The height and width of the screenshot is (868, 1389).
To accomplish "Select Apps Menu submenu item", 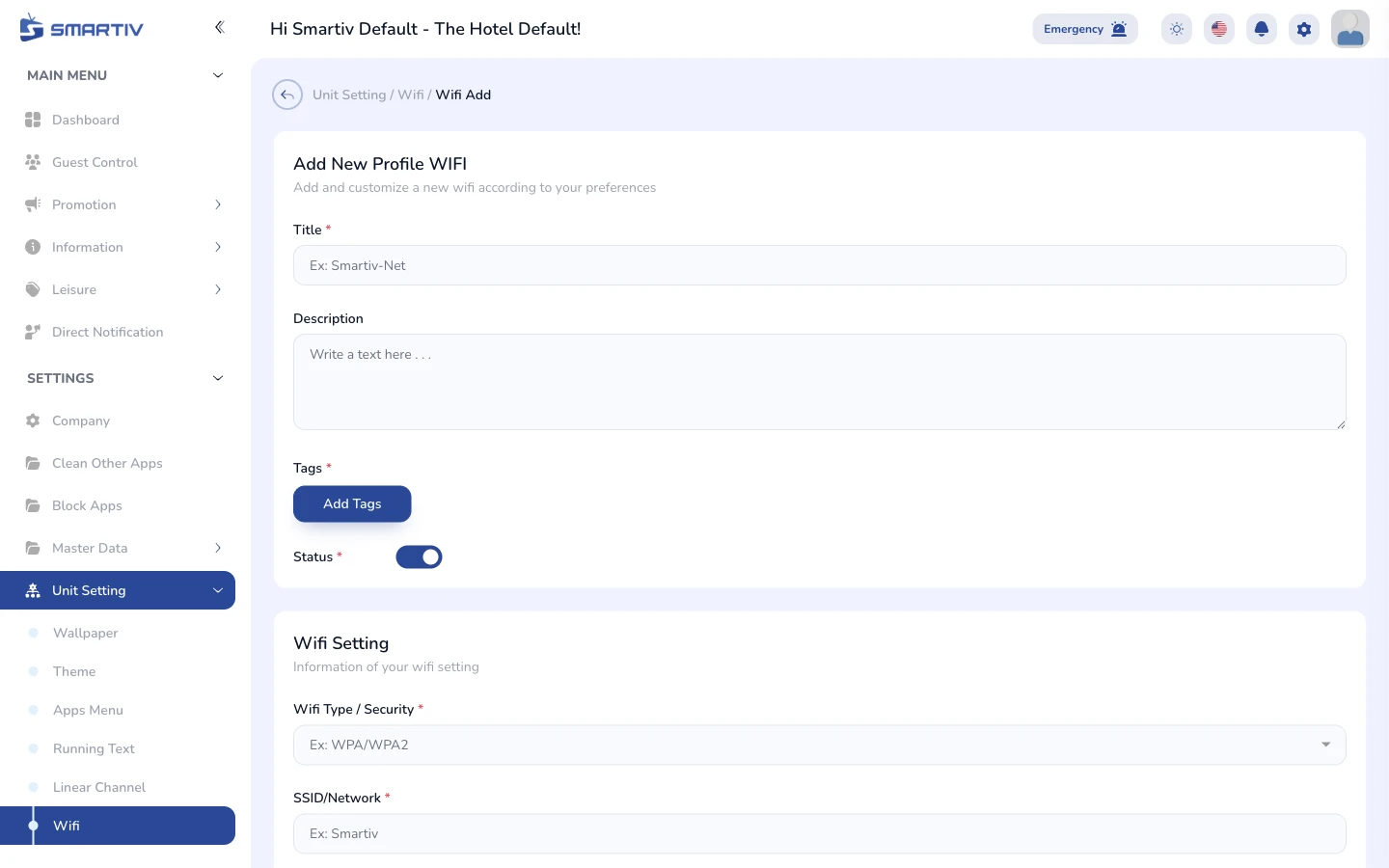I will [x=118, y=710].
